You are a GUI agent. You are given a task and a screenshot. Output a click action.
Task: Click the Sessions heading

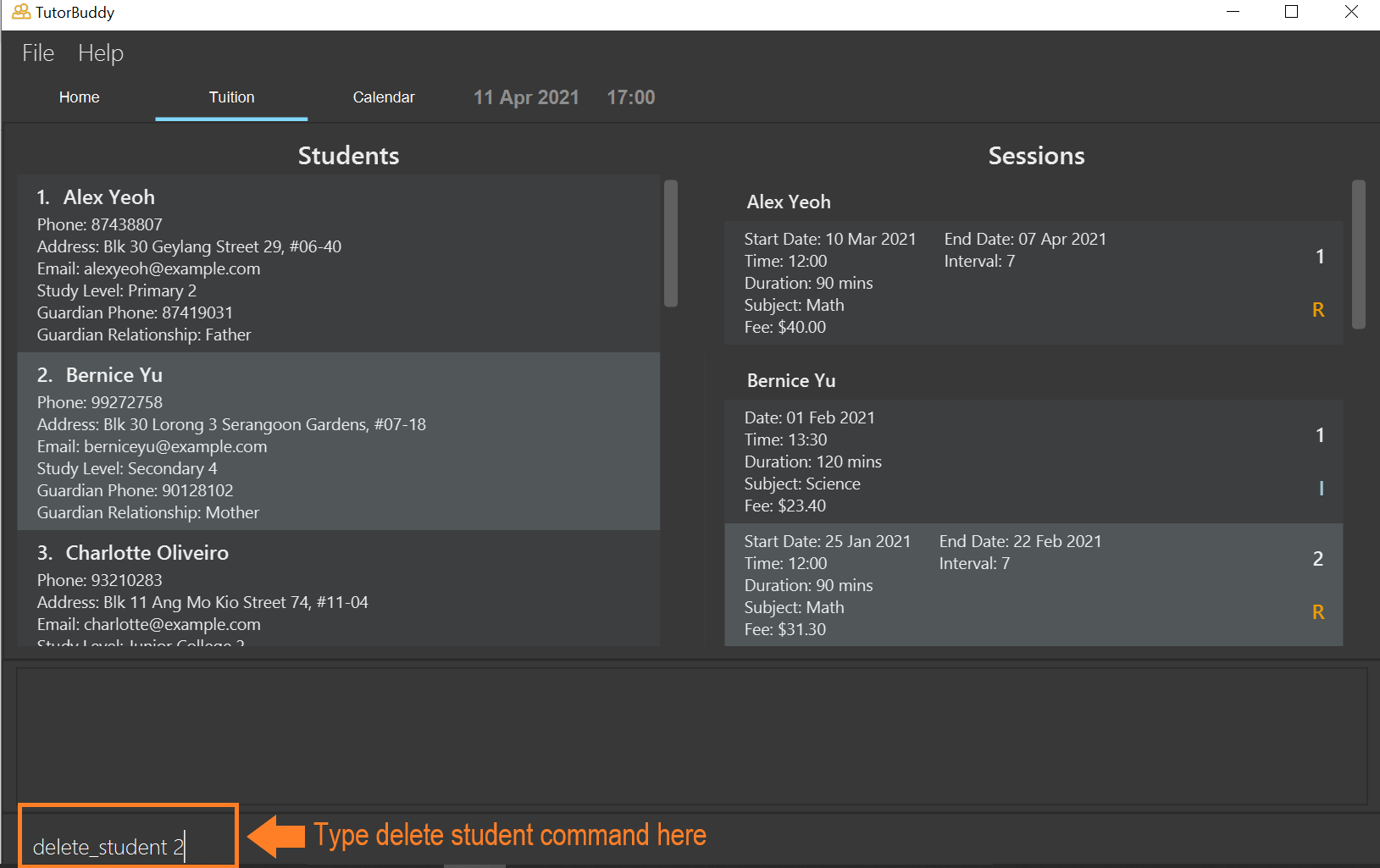click(x=1037, y=156)
